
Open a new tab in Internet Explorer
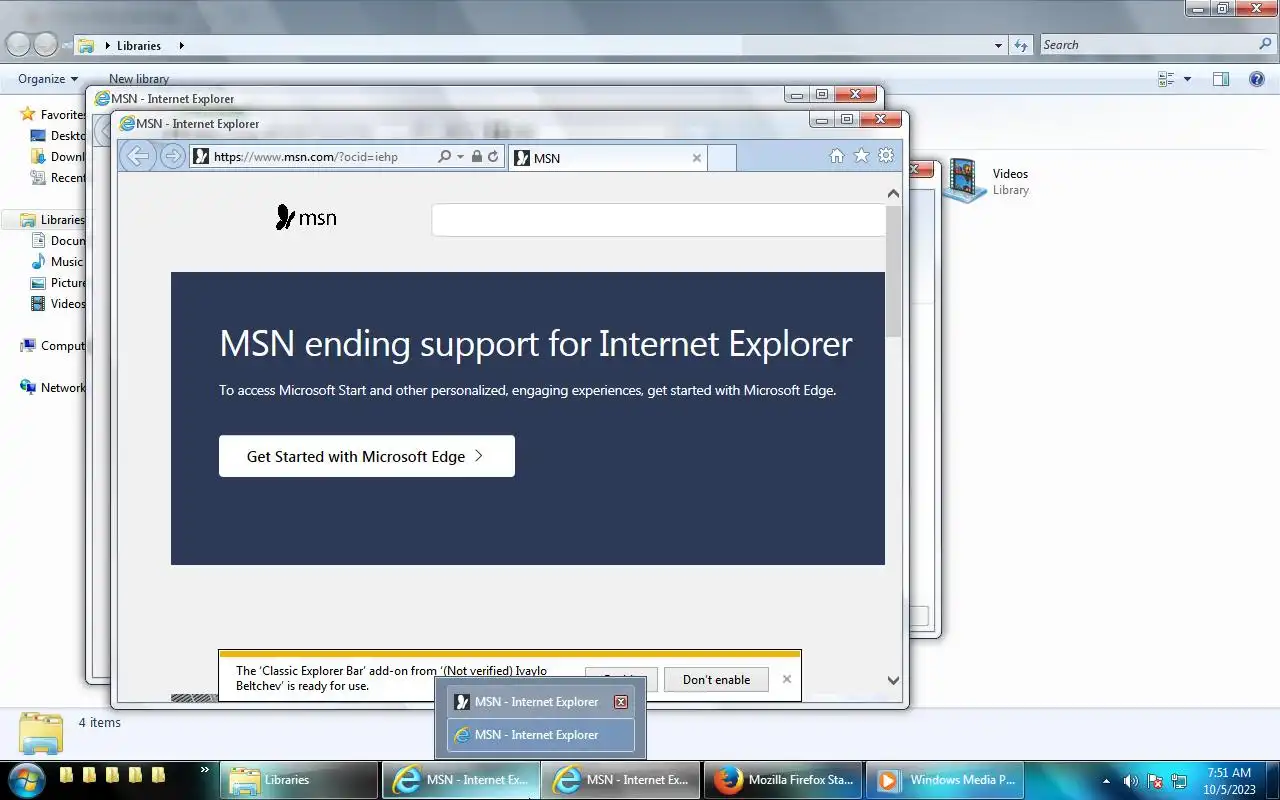click(722, 158)
